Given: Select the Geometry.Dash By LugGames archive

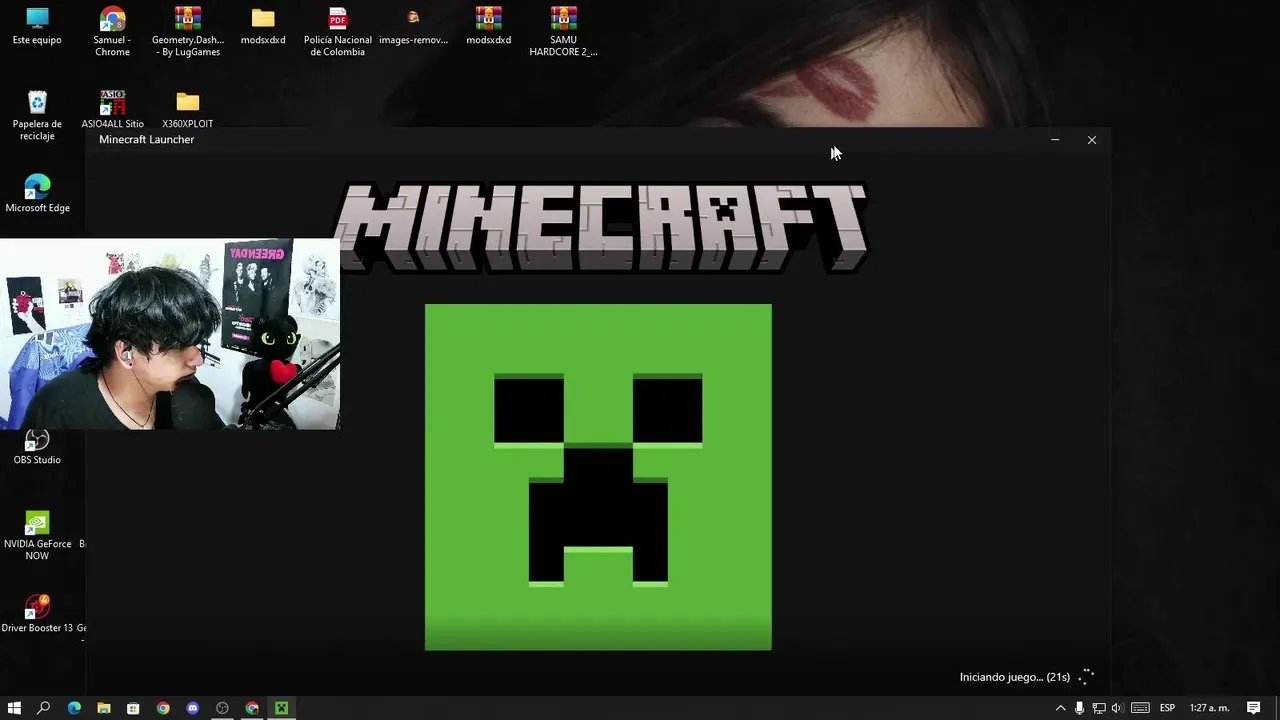Looking at the screenshot, I should click(x=188, y=32).
